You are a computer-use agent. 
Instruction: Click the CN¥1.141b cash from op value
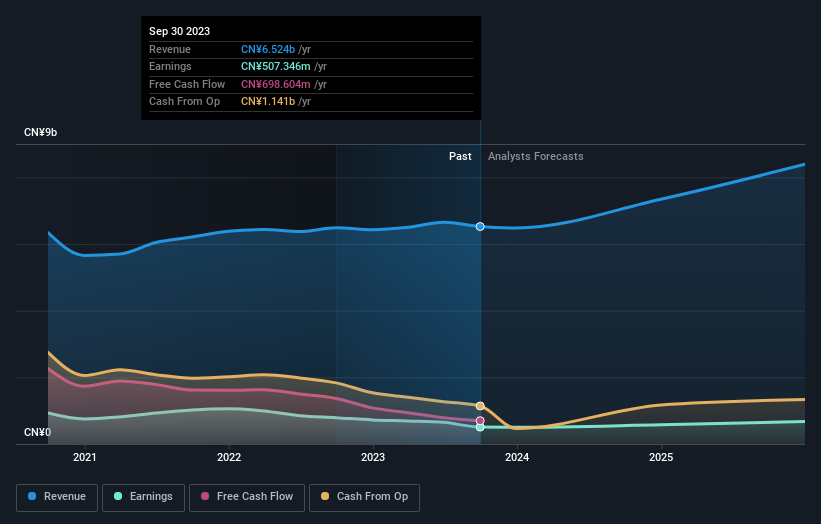coord(268,102)
